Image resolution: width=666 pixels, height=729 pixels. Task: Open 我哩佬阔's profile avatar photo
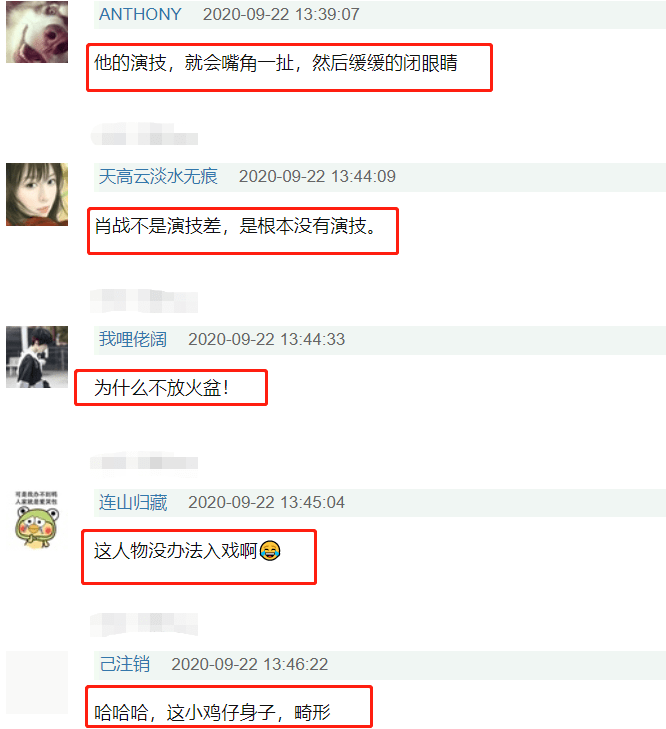[37, 357]
